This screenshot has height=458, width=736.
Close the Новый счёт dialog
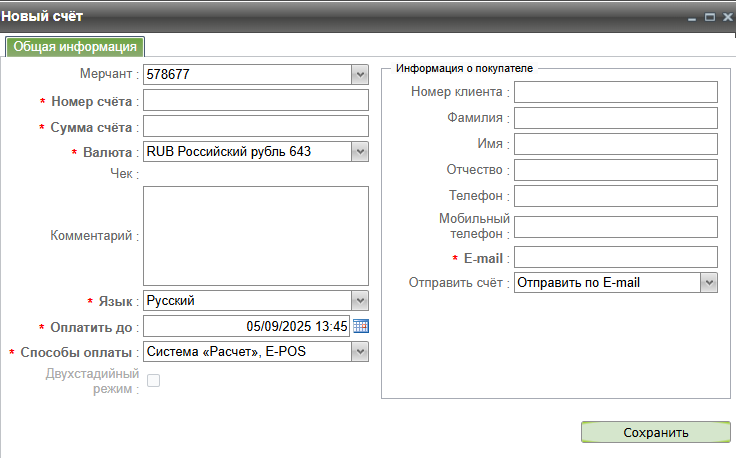click(x=725, y=16)
